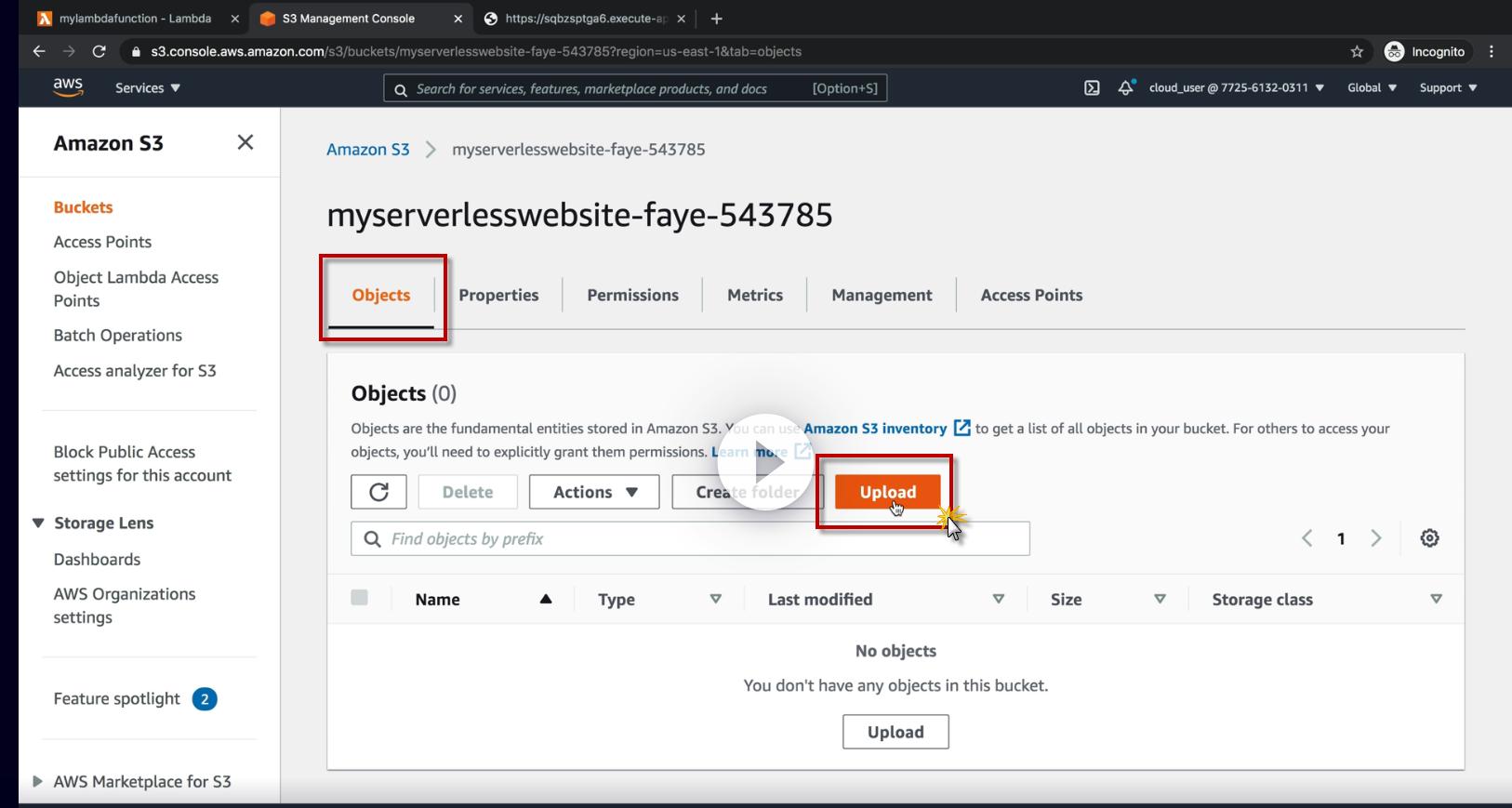This screenshot has width=1512, height=808.
Task: Open the notifications bell icon
Action: 1125,87
